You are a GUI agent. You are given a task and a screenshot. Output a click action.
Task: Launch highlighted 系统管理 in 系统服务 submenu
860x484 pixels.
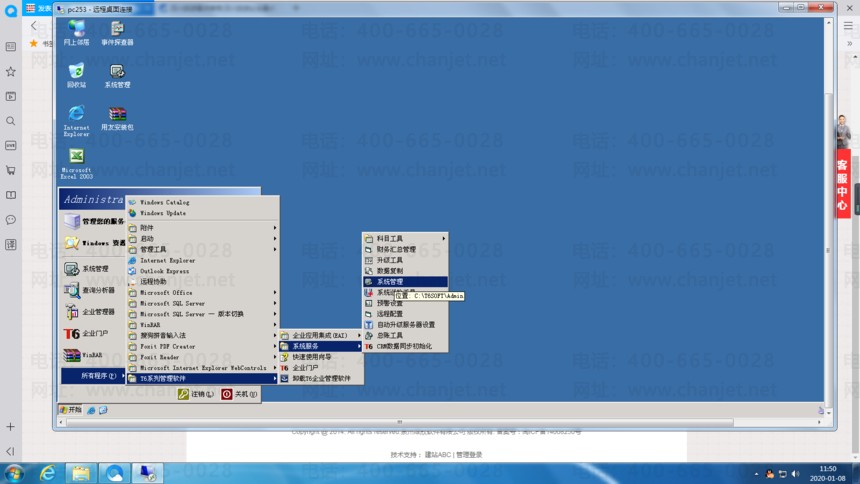[405, 282]
